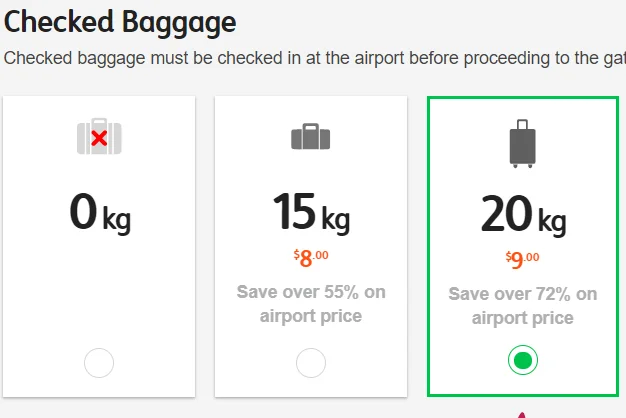Click the '20 kg' weight label
Image resolution: width=626 pixels, height=418 pixels.
[522, 213]
